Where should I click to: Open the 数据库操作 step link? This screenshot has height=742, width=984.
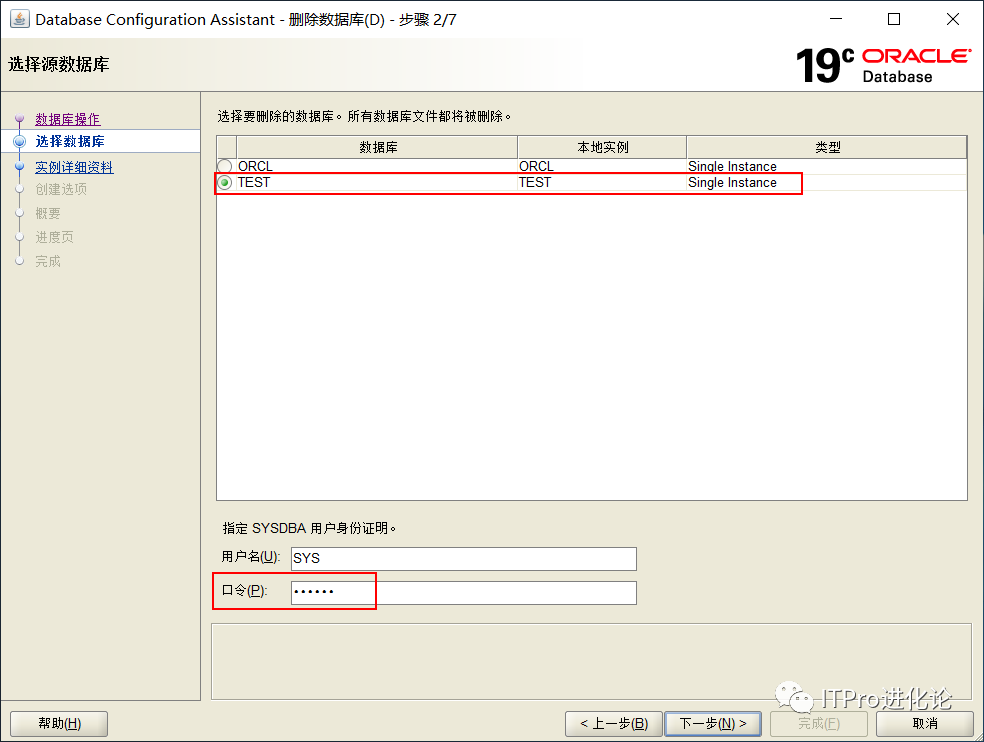click(68, 119)
